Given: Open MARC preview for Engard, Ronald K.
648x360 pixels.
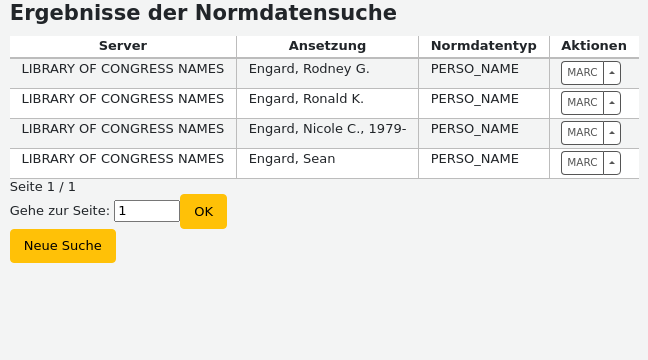Looking at the screenshot, I should tap(582, 103).
